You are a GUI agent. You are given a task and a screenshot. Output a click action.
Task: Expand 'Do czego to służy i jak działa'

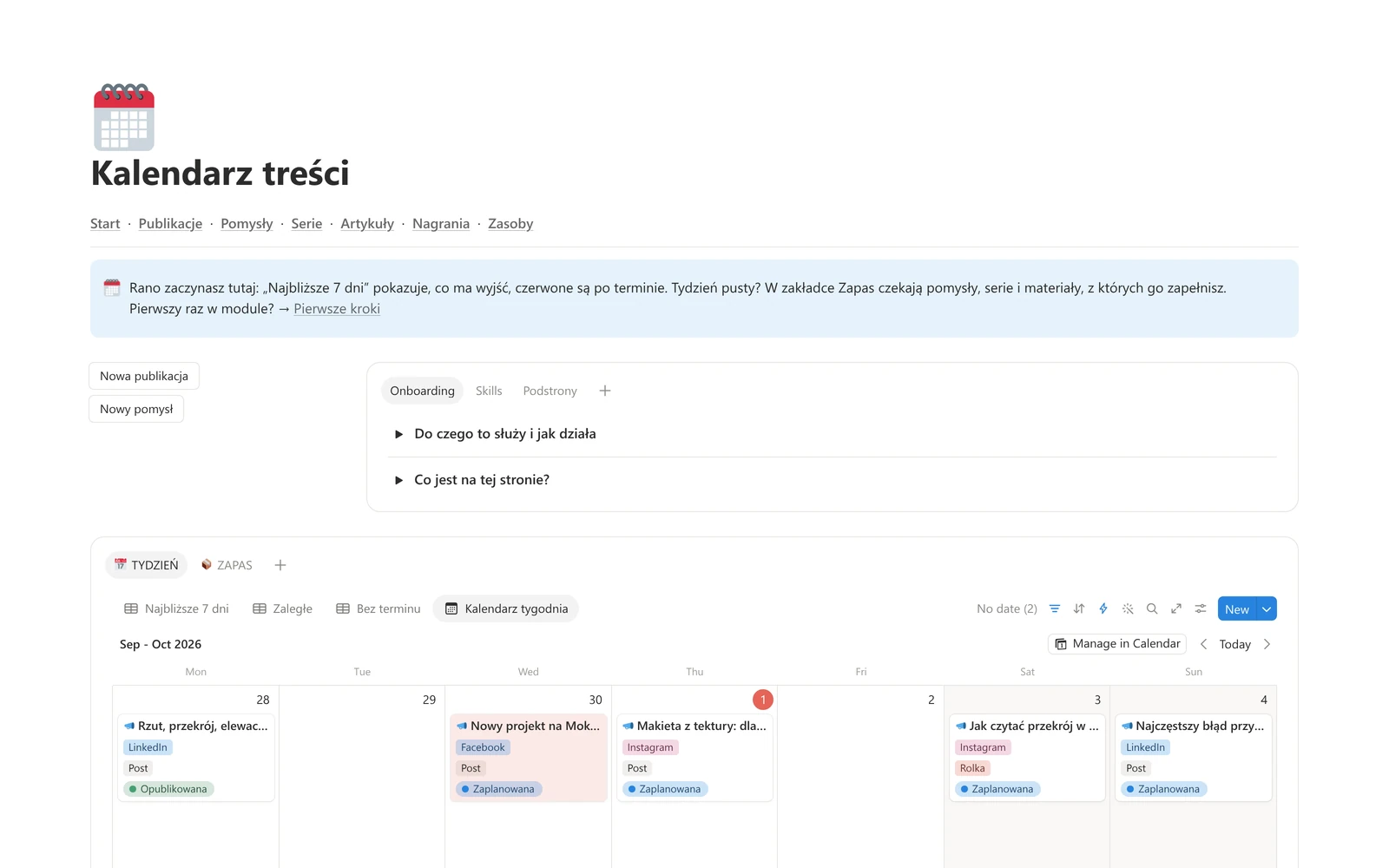tap(398, 434)
